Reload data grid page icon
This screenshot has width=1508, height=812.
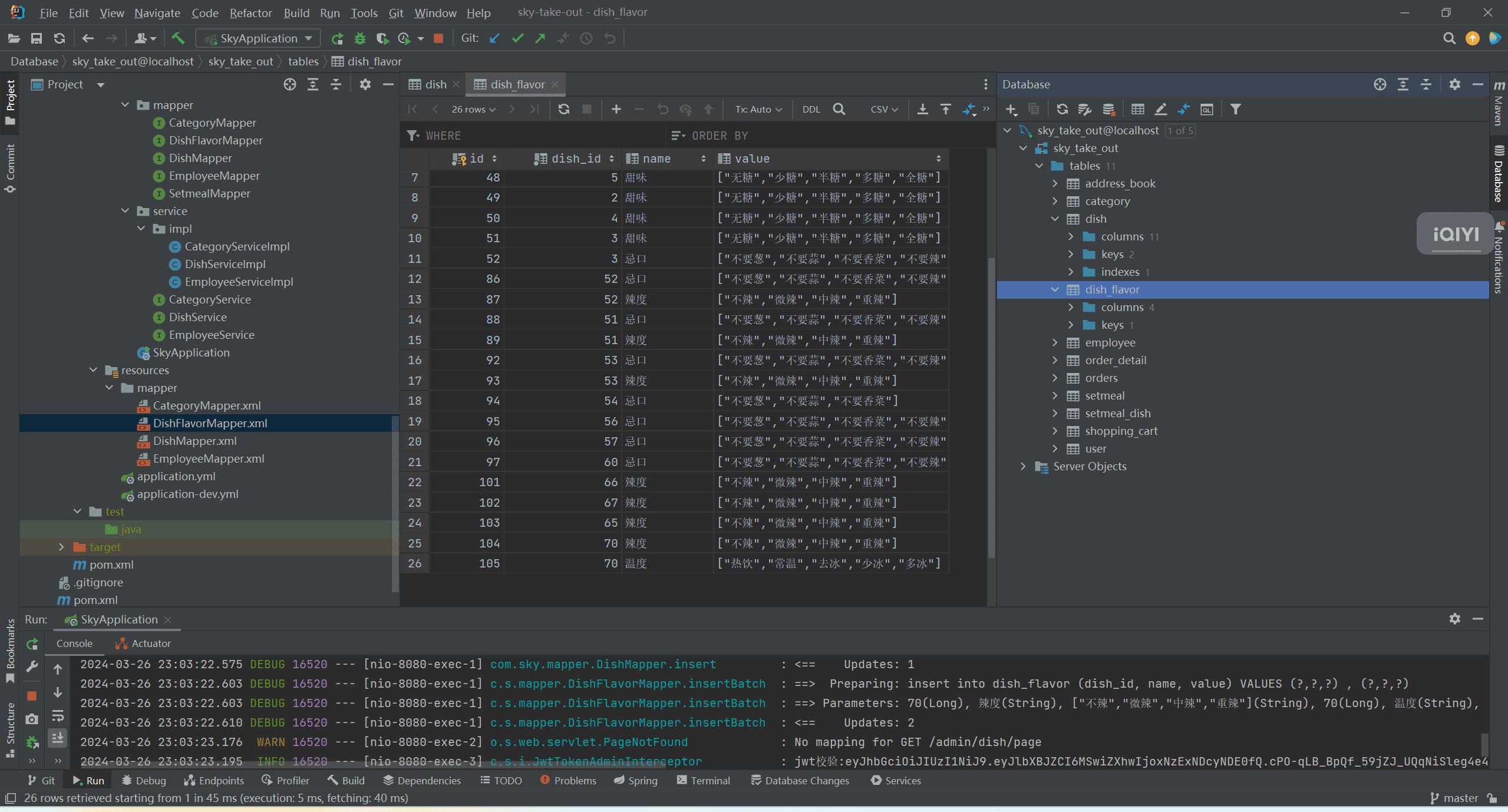point(564,109)
